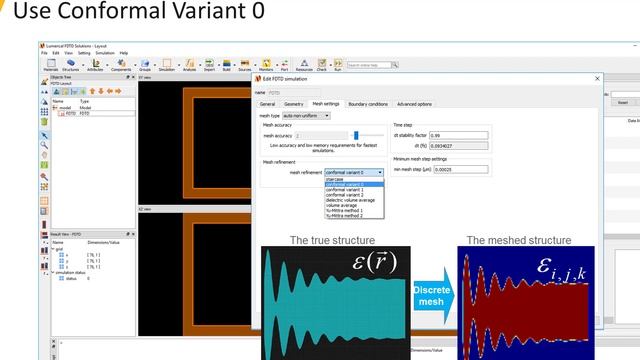Choose conformal variant 2 option
The image size is (640, 360).
click(x=354, y=195)
